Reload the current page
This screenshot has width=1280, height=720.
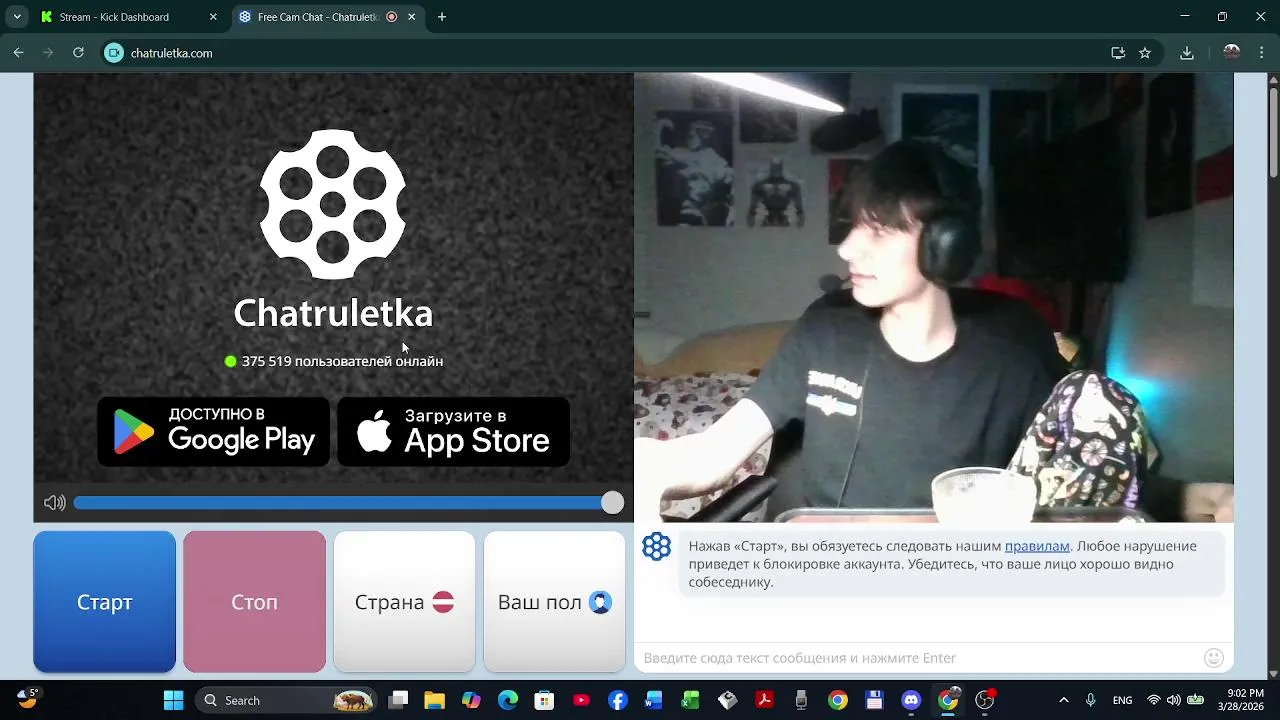coord(78,53)
